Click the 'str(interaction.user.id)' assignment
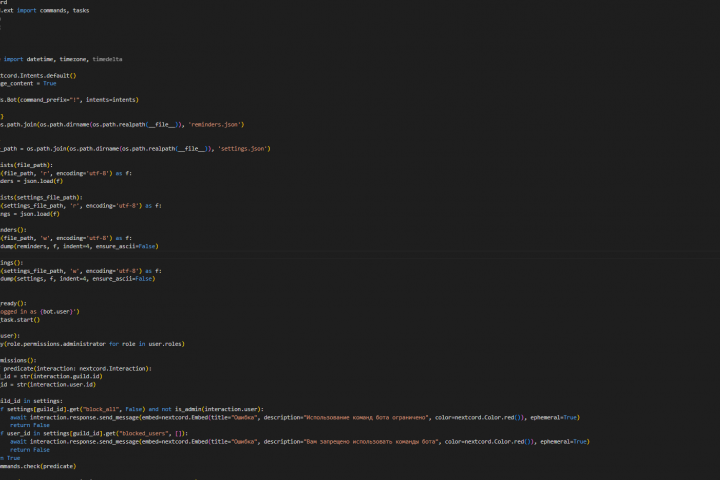Image resolution: width=720 pixels, height=480 pixels. tap(56, 384)
